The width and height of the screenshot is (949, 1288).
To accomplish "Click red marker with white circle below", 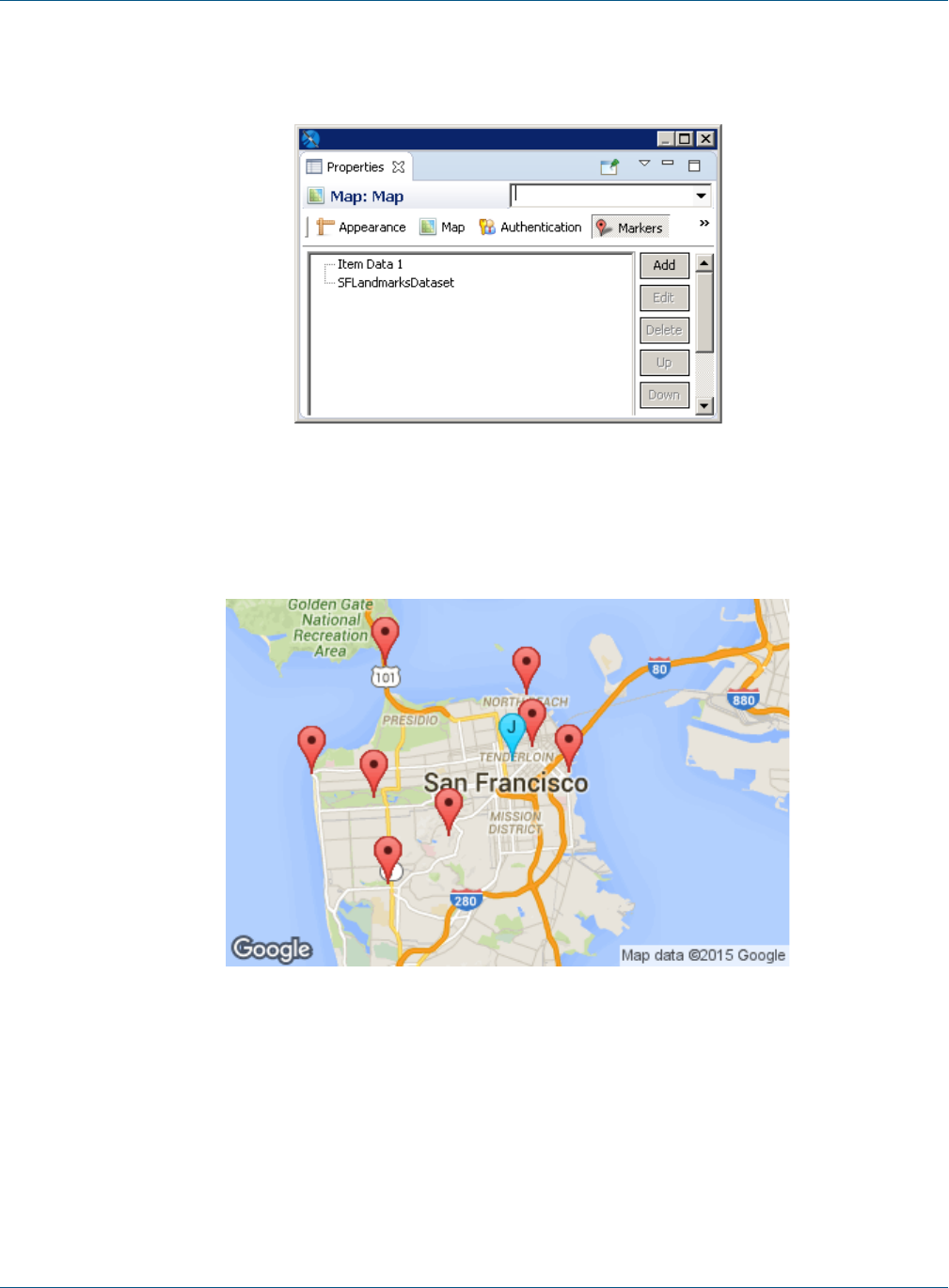I will pos(388,859).
